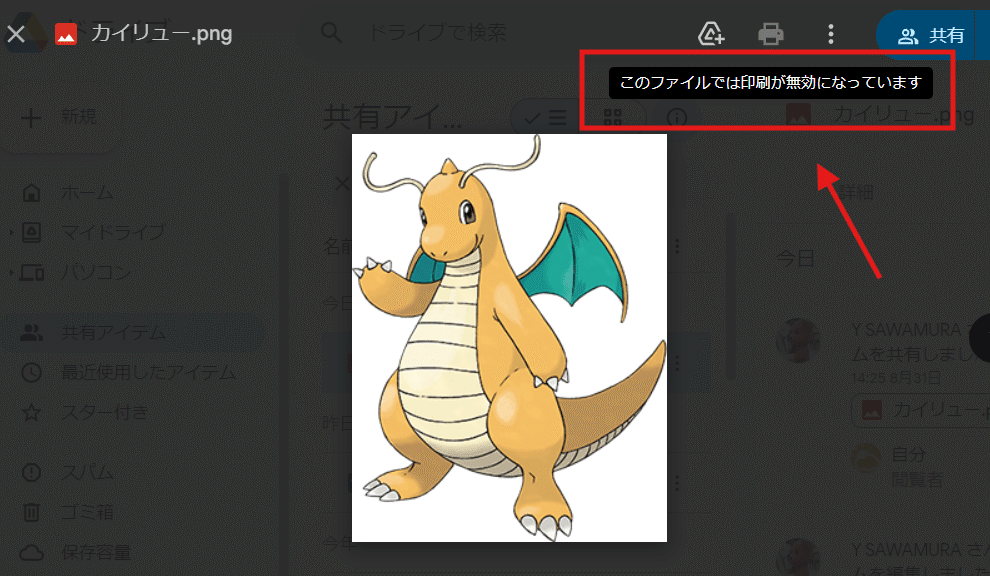The width and height of the screenshot is (990, 576).
Task: Click the 詳細 details tab
Action: (x=854, y=192)
